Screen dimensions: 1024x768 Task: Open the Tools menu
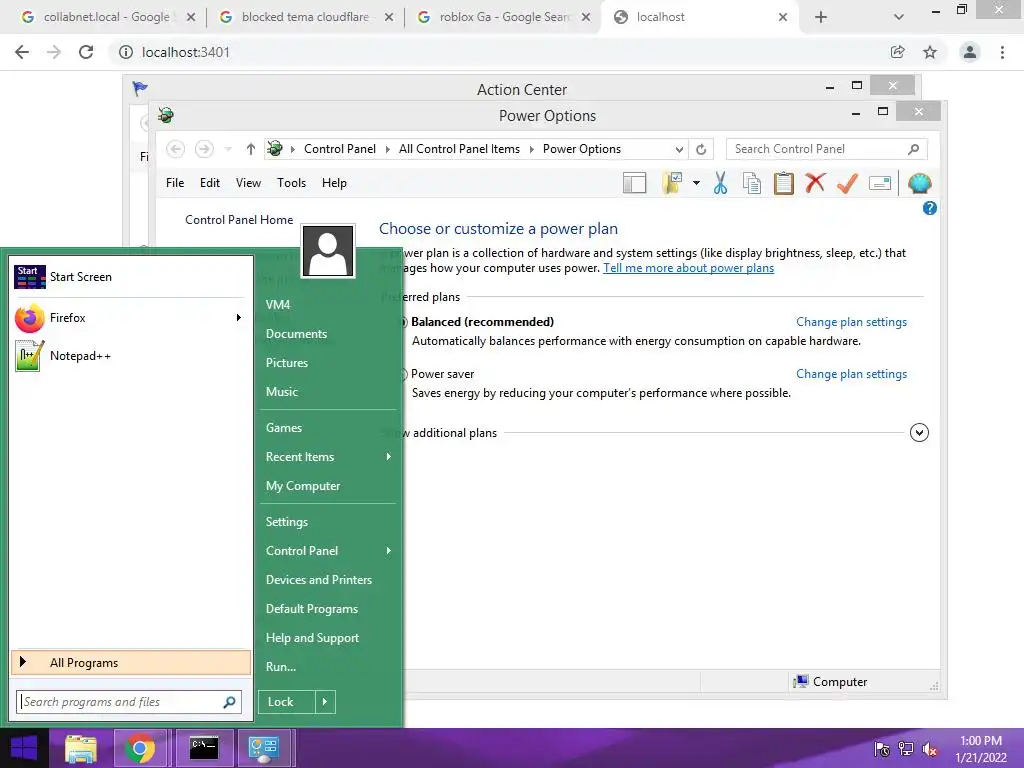point(291,184)
